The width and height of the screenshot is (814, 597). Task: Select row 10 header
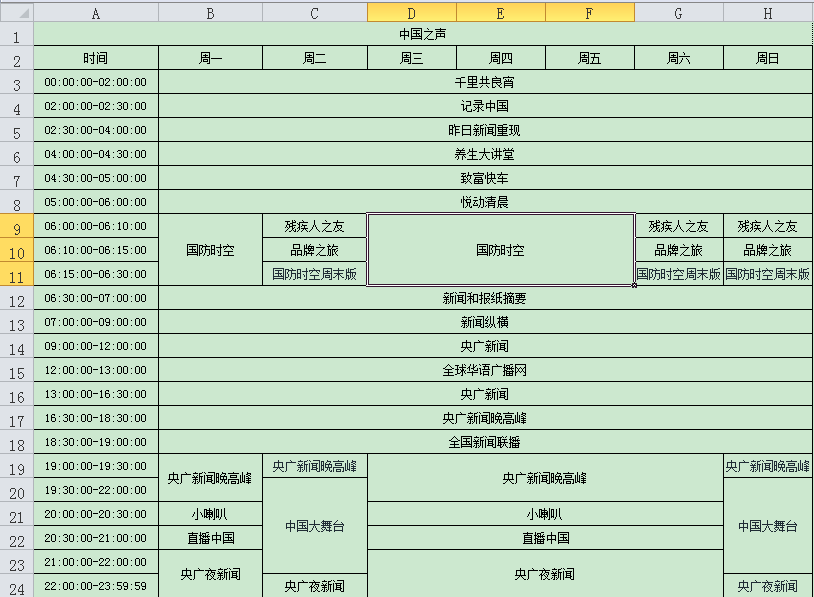(x=17, y=250)
